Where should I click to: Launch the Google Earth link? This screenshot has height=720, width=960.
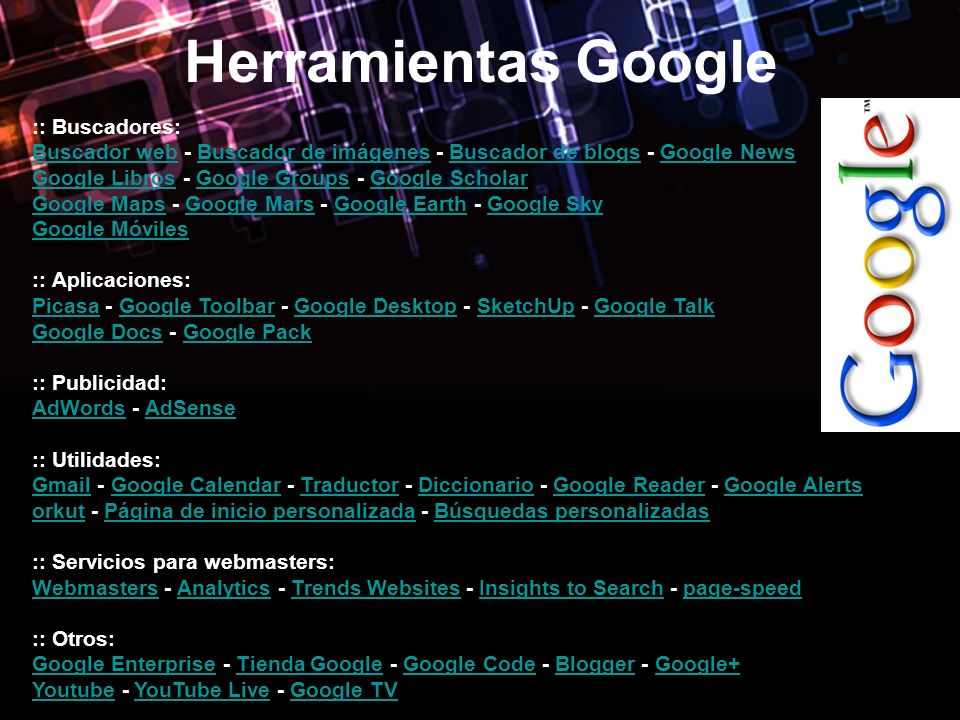point(400,204)
